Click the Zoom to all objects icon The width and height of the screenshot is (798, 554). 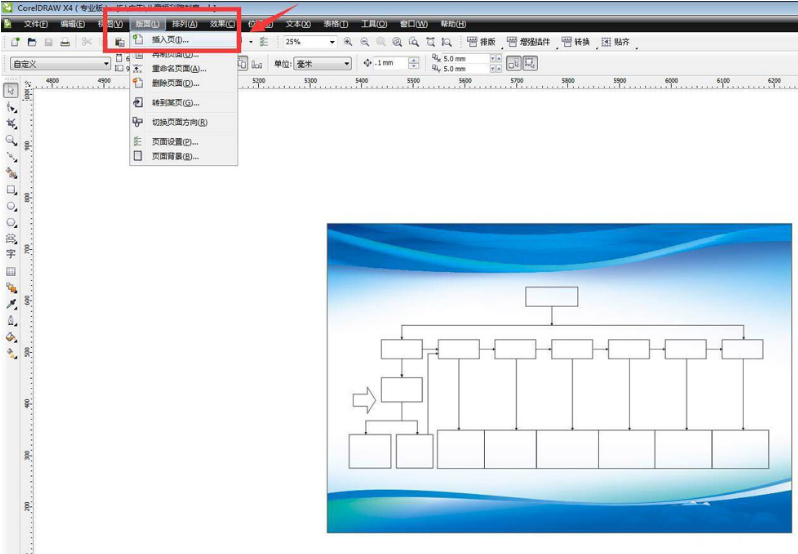point(397,42)
